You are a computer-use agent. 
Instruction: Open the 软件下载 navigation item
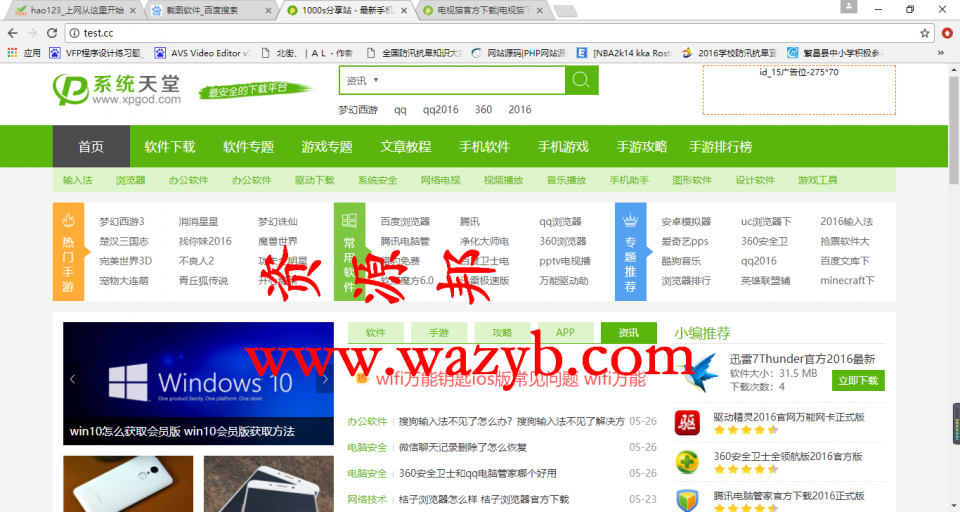(x=170, y=146)
